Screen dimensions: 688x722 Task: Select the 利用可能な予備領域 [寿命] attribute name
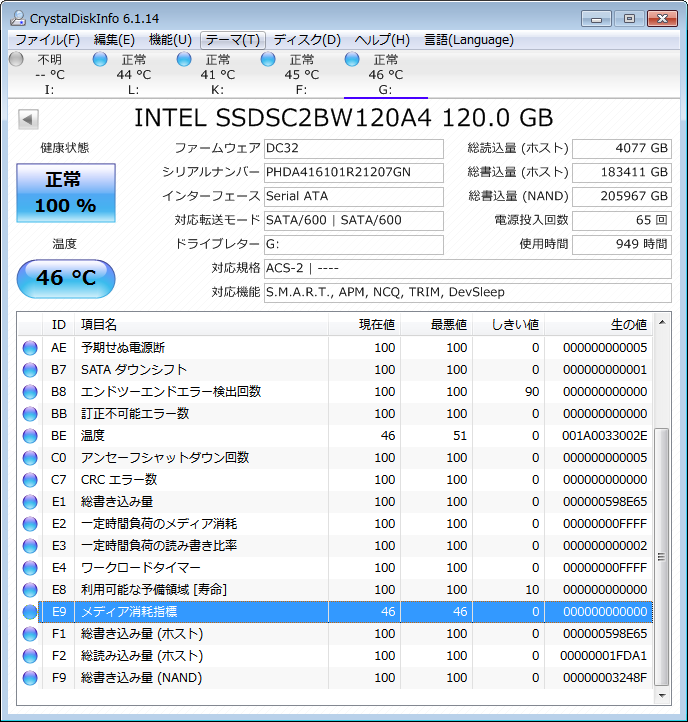pyautogui.click(x=154, y=590)
